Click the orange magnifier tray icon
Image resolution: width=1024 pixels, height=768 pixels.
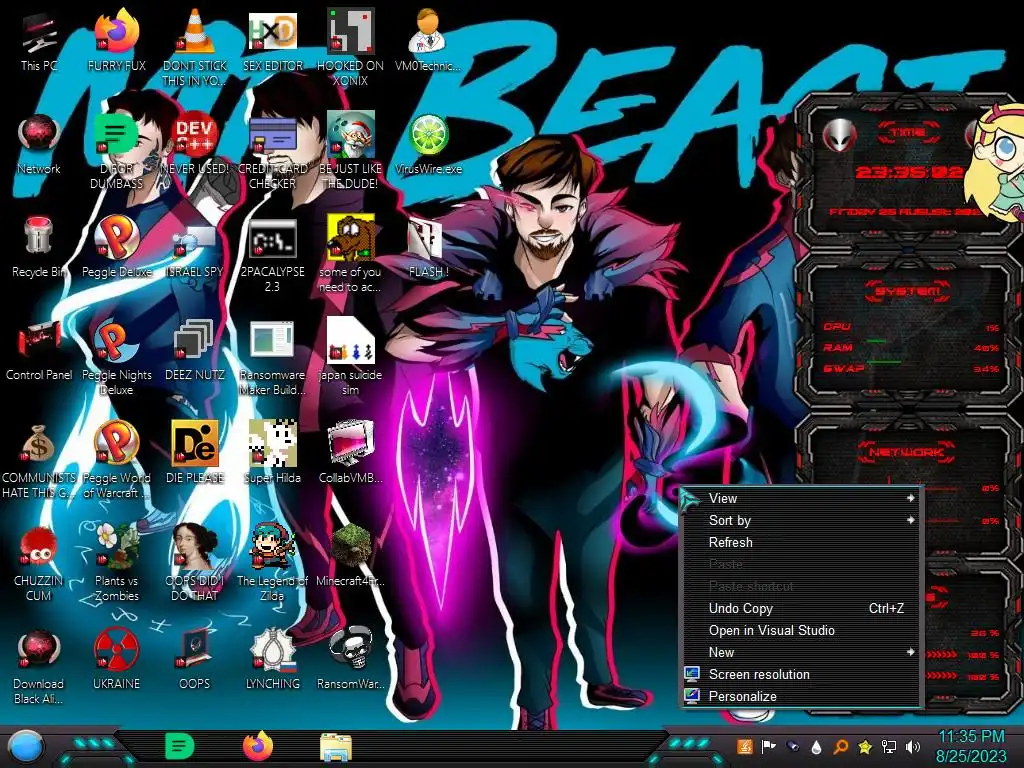[x=840, y=746]
